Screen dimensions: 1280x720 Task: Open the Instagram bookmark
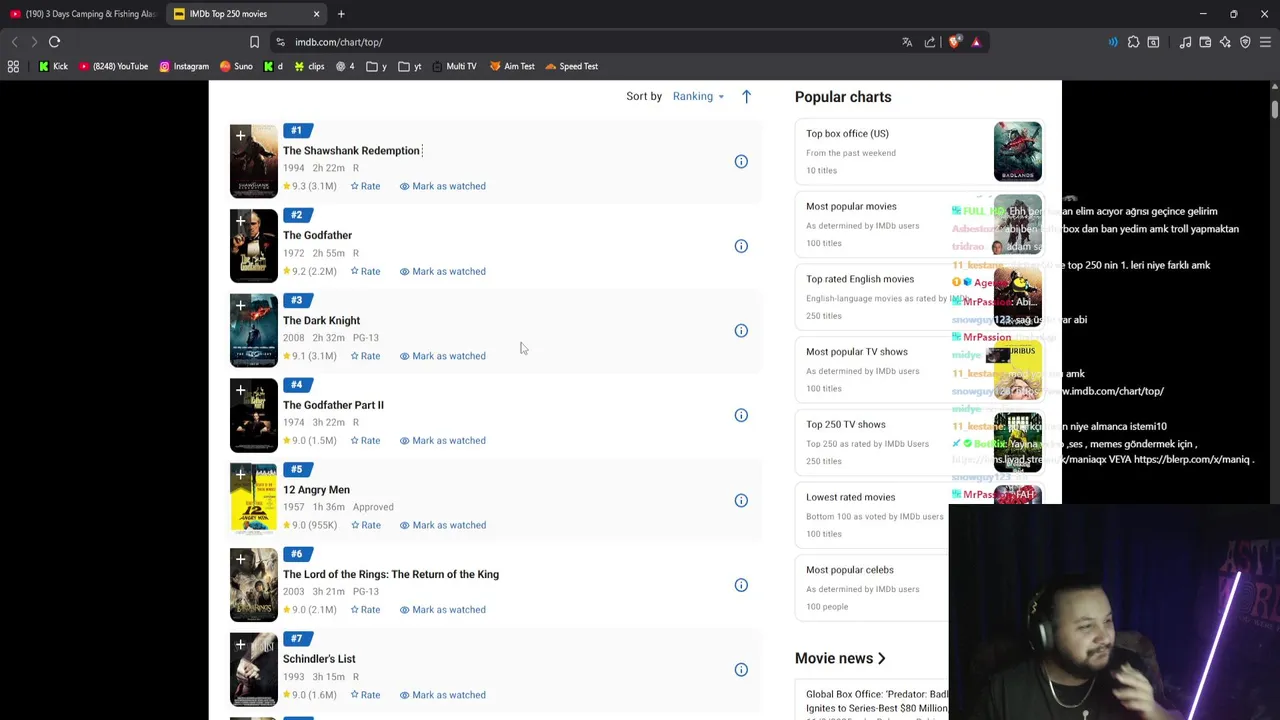tap(184, 66)
